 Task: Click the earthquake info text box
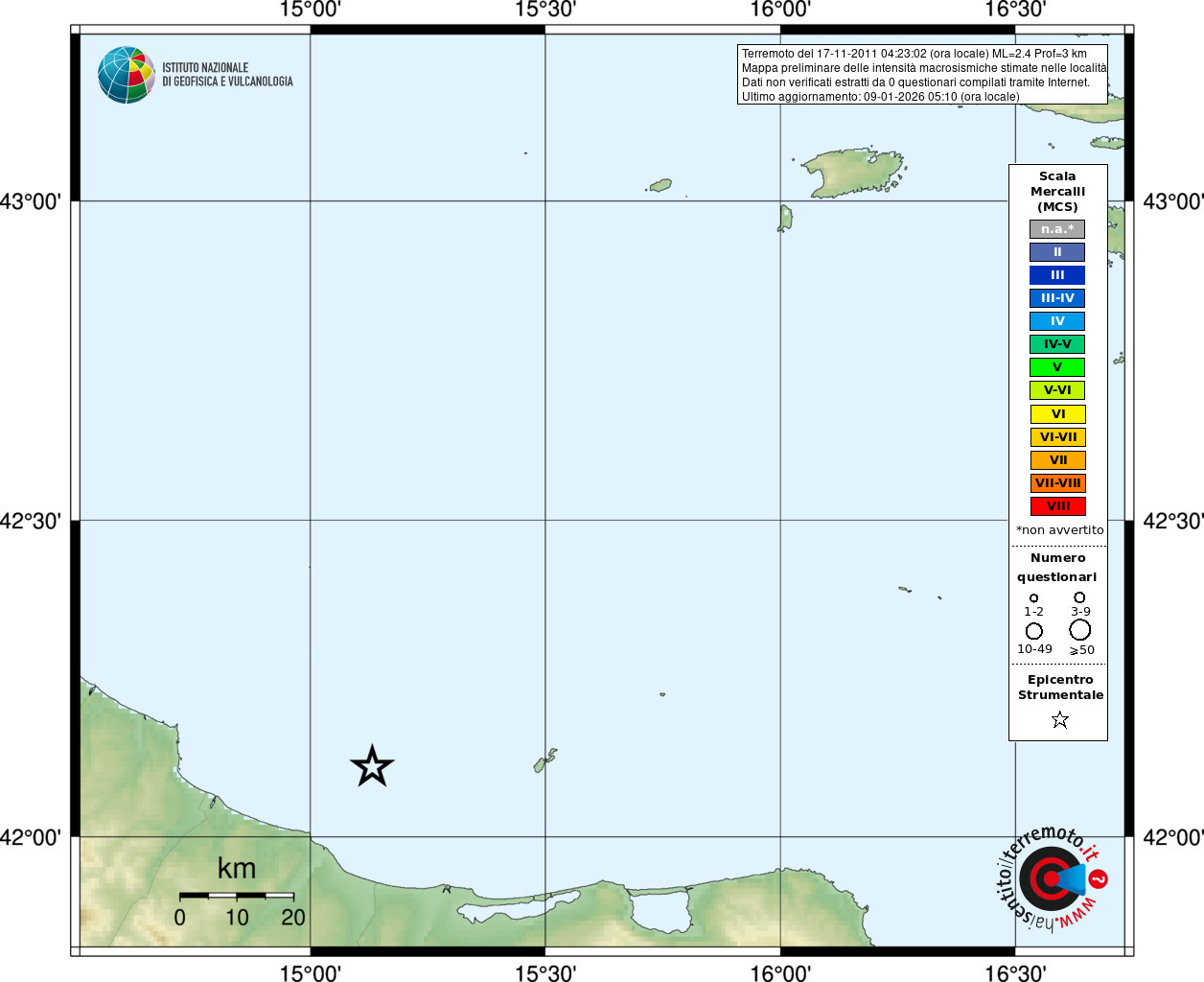click(922, 75)
